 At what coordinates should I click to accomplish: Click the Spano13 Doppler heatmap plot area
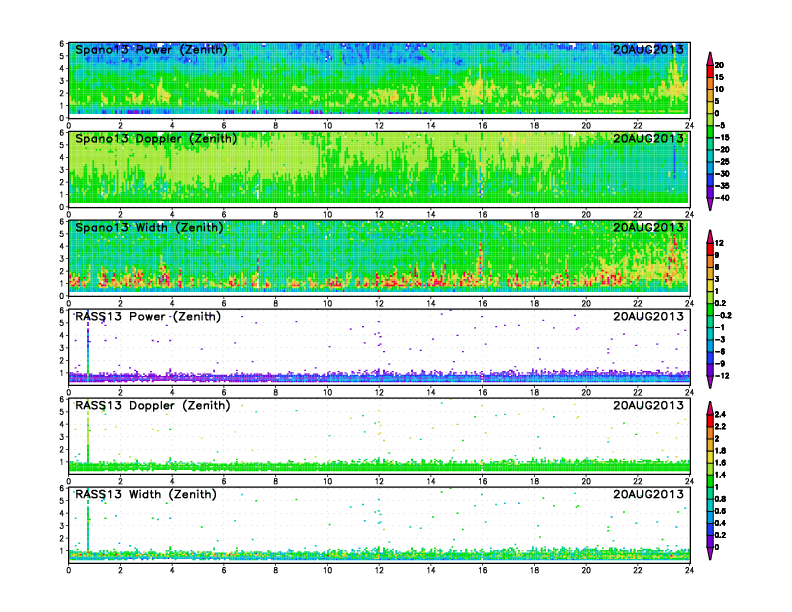(x=379, y=168)
